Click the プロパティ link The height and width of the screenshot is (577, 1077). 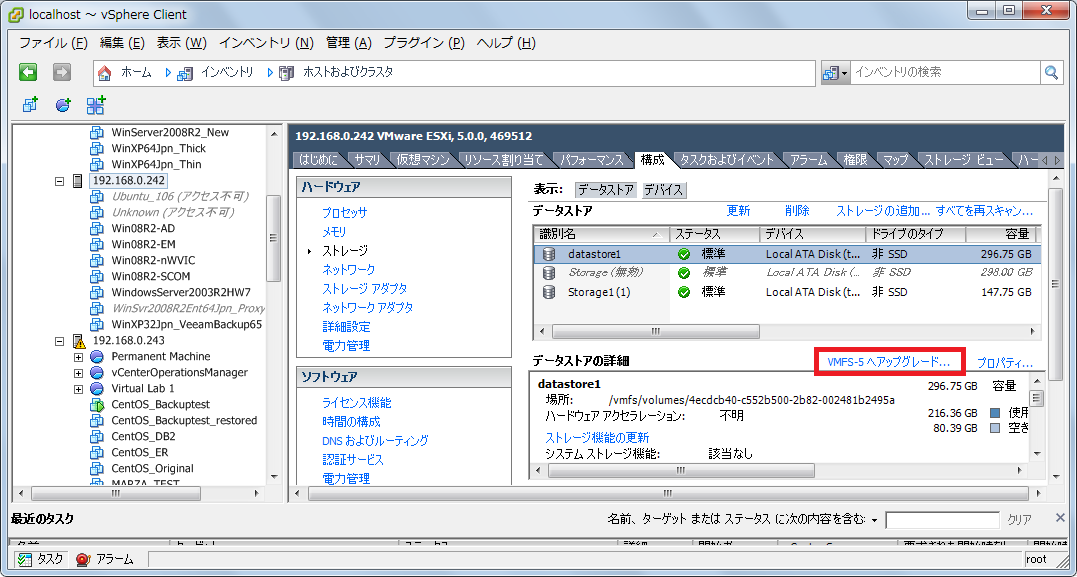(x=1005, y=363)
